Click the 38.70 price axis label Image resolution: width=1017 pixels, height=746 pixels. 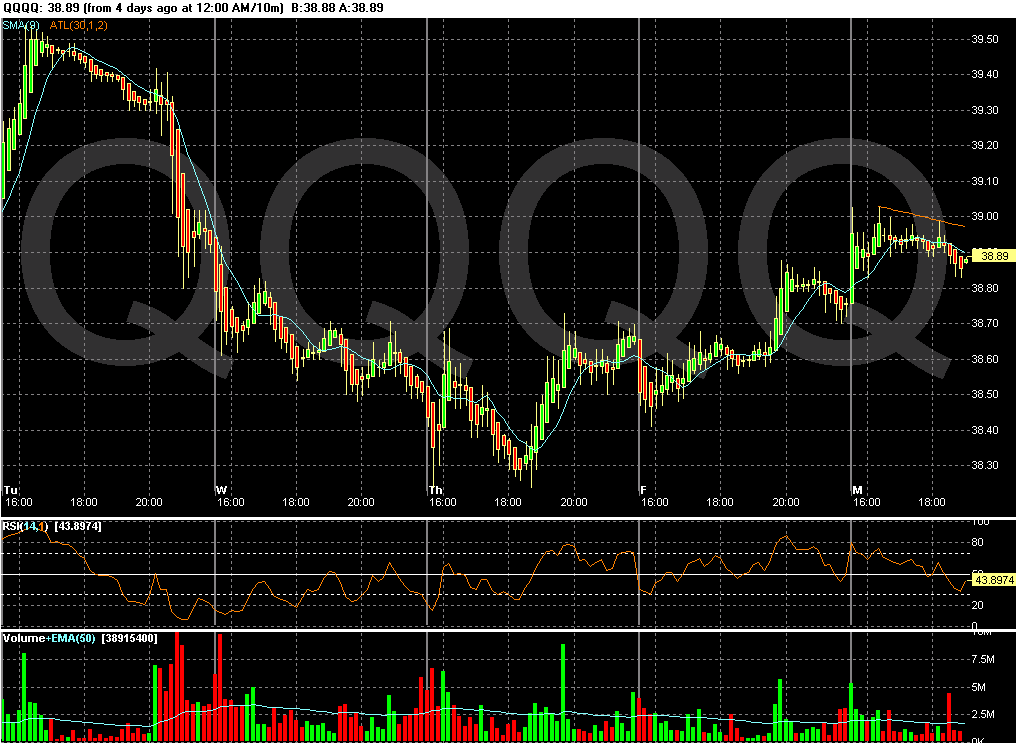985,323
